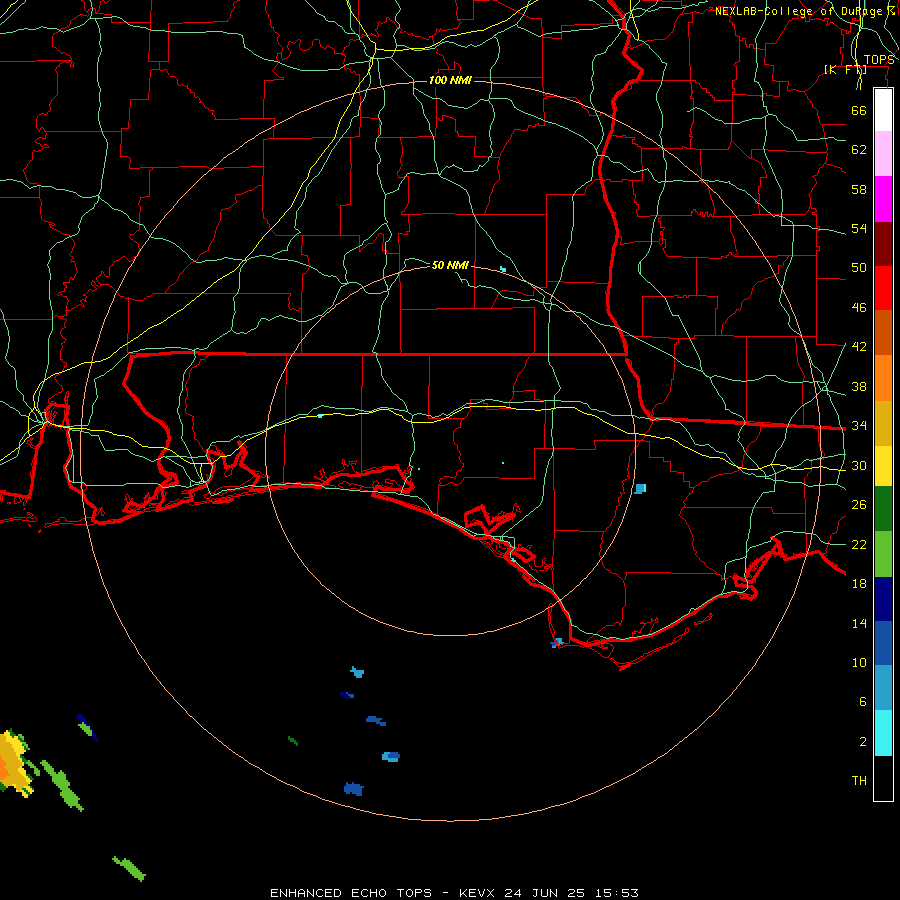
Task: Click the 38 legend value
Action: [859, 387]
